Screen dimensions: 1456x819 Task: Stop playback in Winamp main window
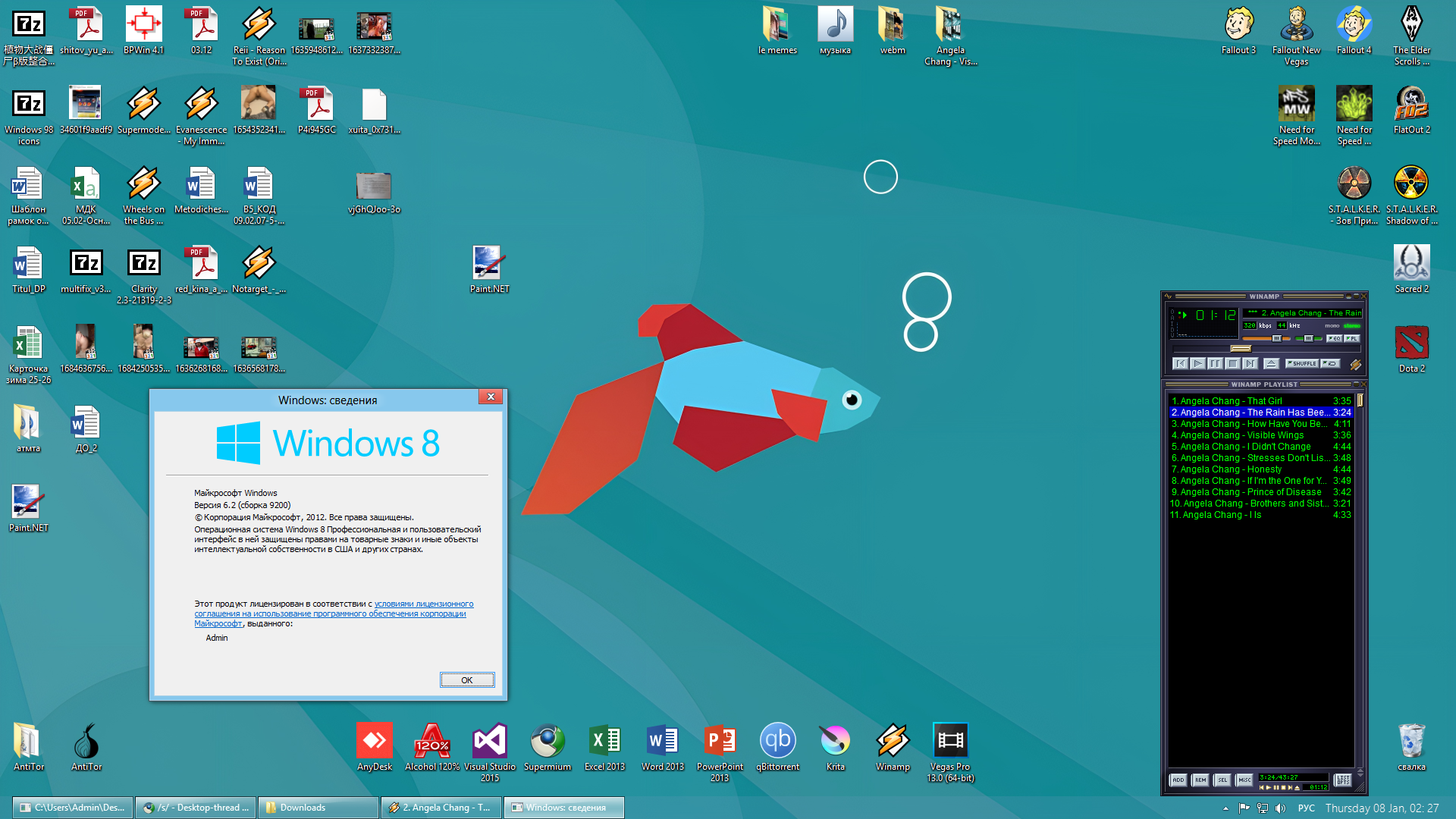[x=1233, y=363]
